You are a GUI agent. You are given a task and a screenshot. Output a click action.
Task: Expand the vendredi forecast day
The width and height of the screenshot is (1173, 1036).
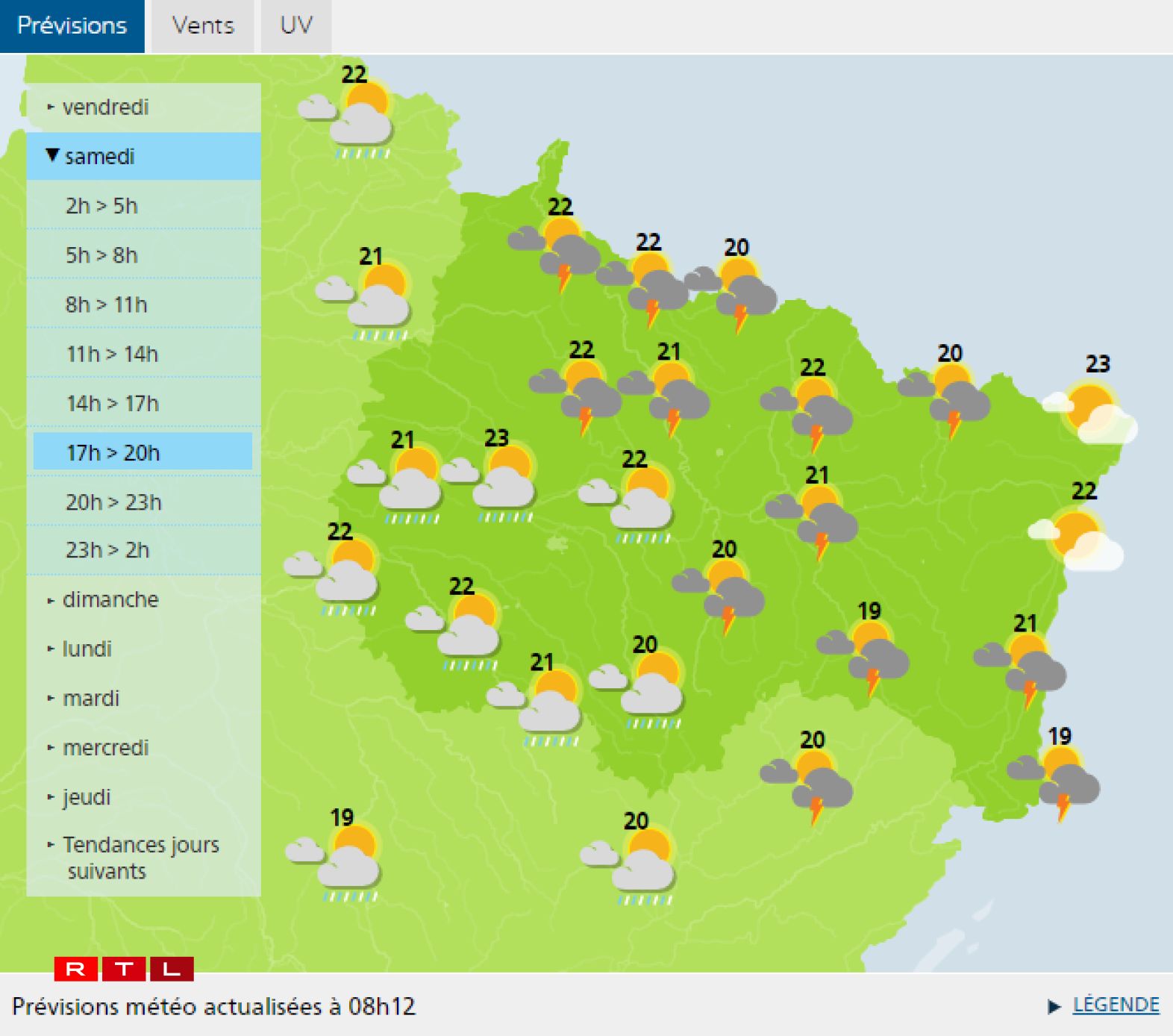pos(105,107)
